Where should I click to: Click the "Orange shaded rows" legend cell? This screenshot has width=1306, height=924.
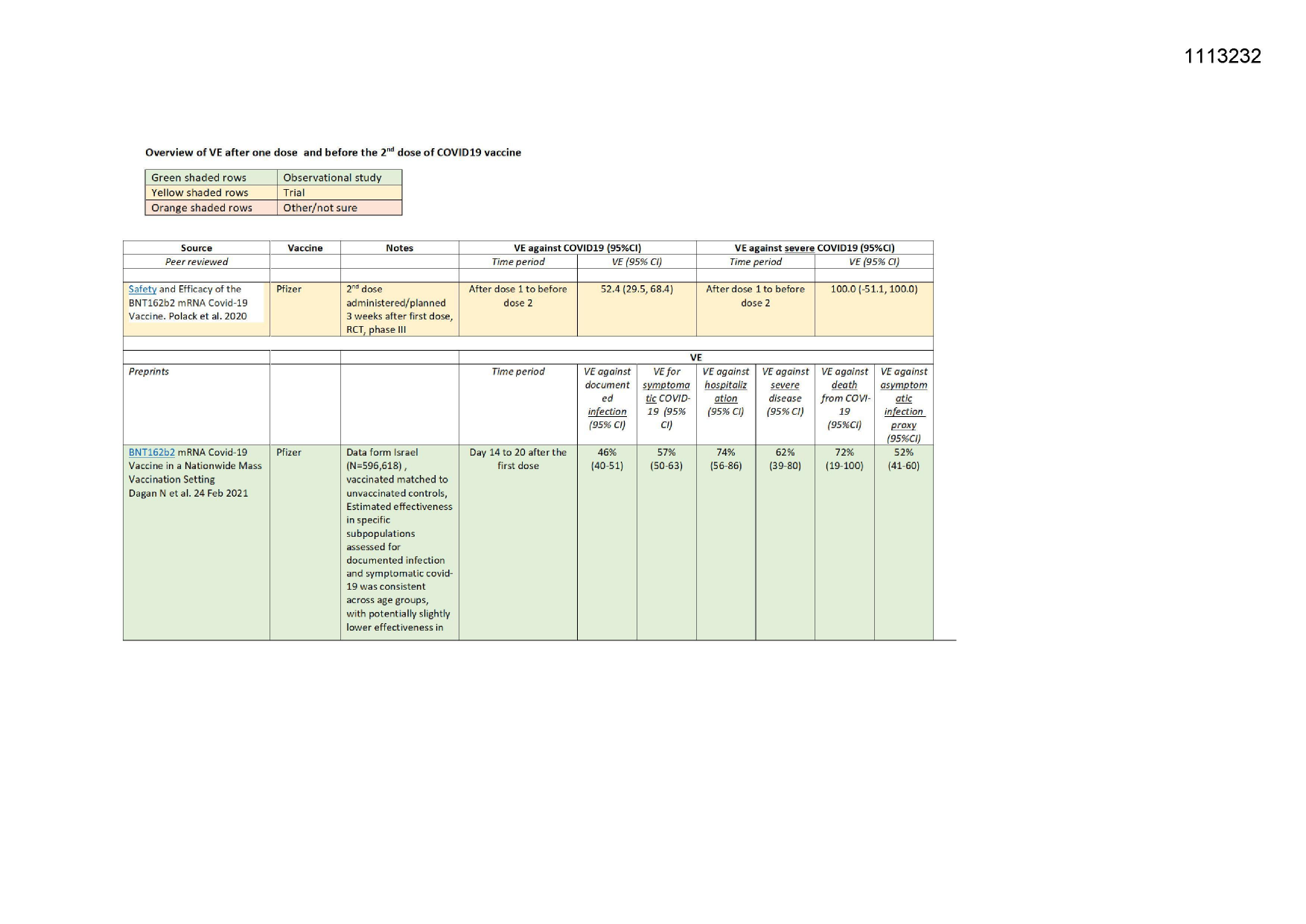coord(202,208)
